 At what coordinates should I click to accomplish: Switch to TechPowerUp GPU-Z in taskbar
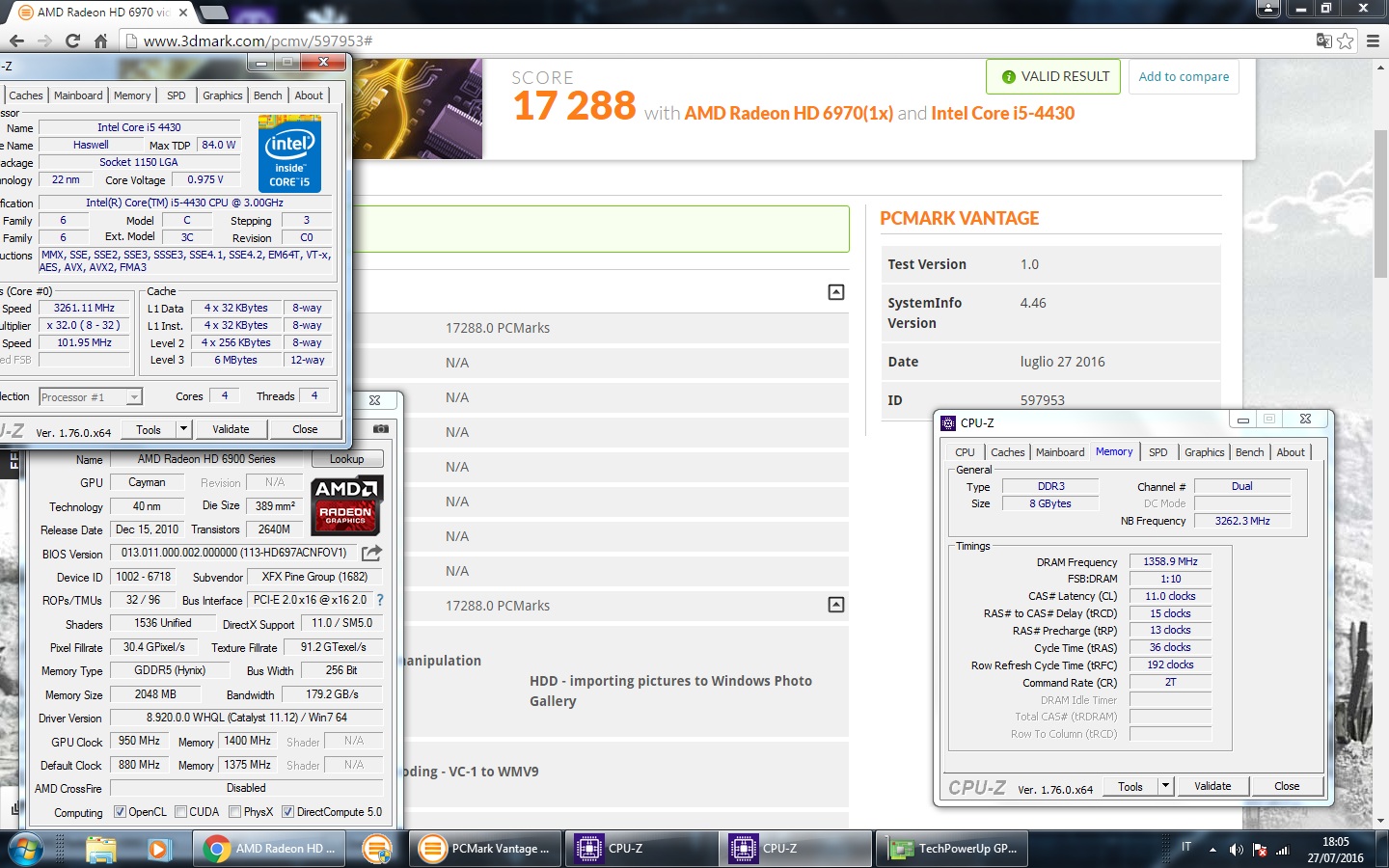pyautogui.click(x=953, y=849)
